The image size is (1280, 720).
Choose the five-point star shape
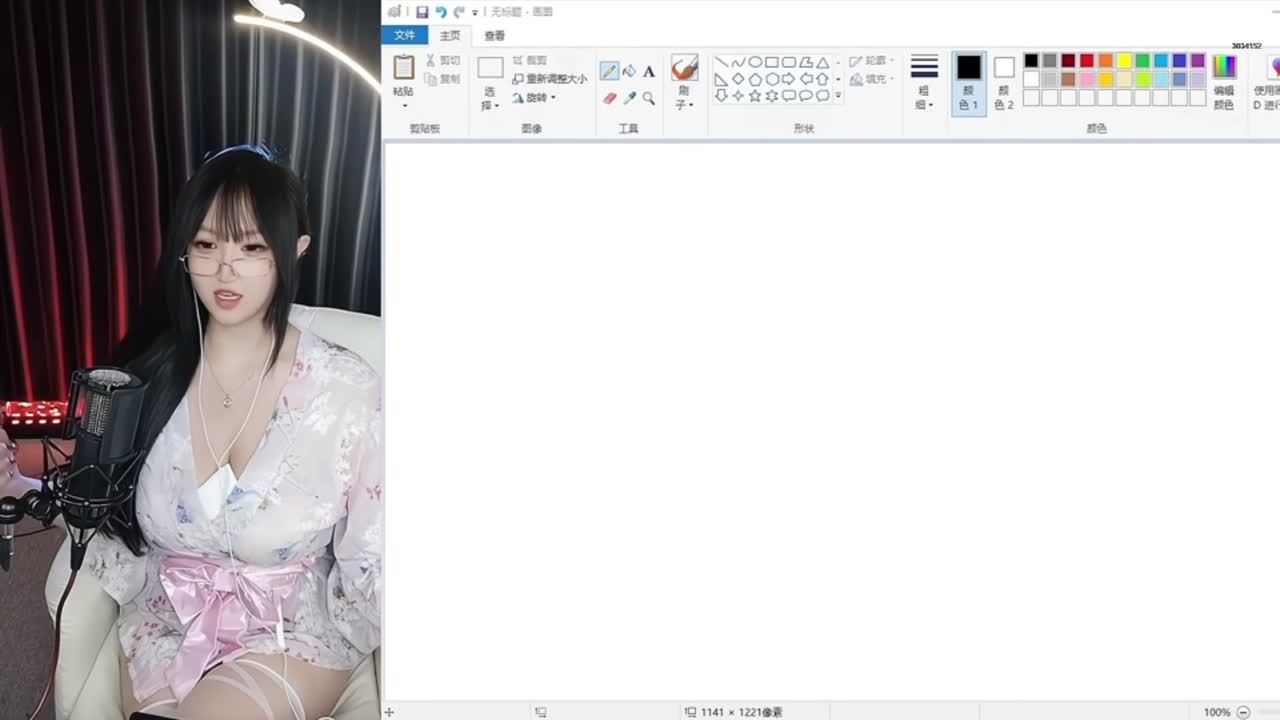click(755, 96)
